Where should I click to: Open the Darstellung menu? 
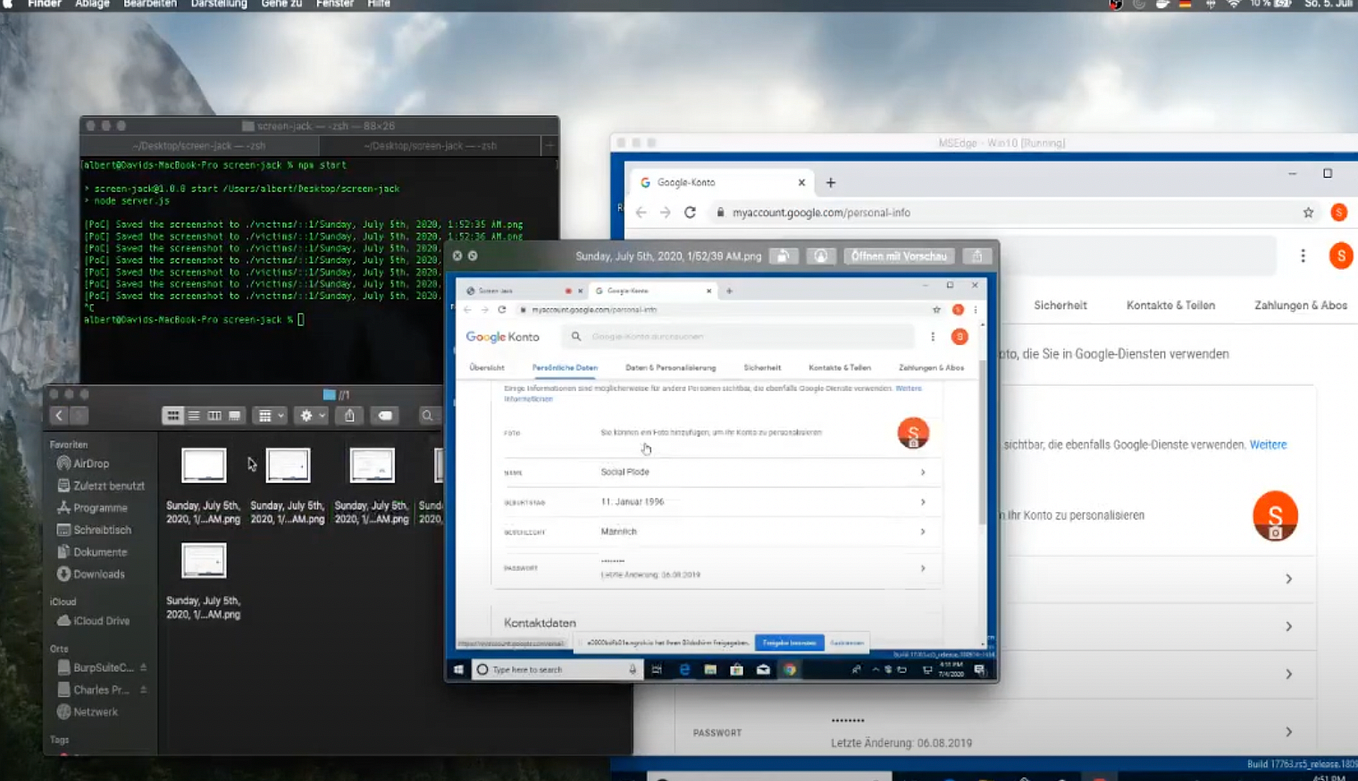coord(219,4)
